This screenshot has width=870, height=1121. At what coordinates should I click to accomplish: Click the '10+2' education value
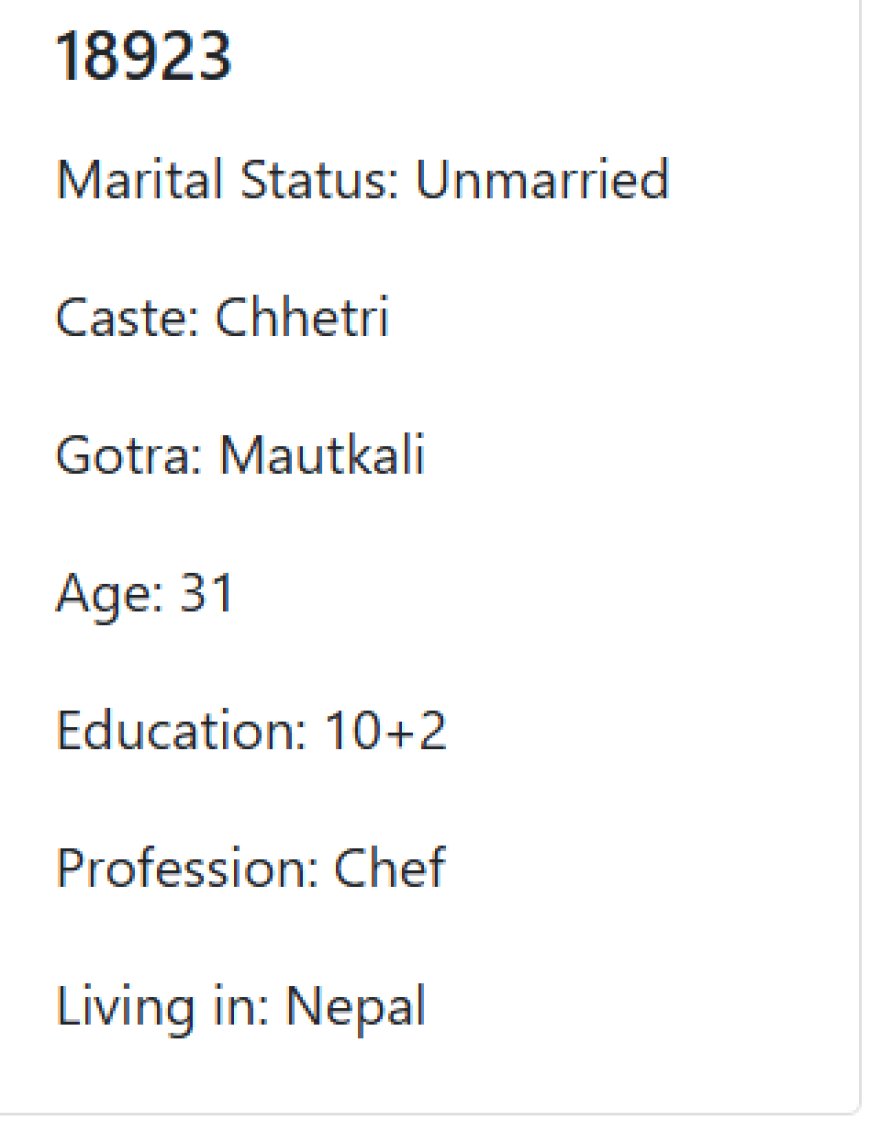pyautogui.click(x=386, y=730)
